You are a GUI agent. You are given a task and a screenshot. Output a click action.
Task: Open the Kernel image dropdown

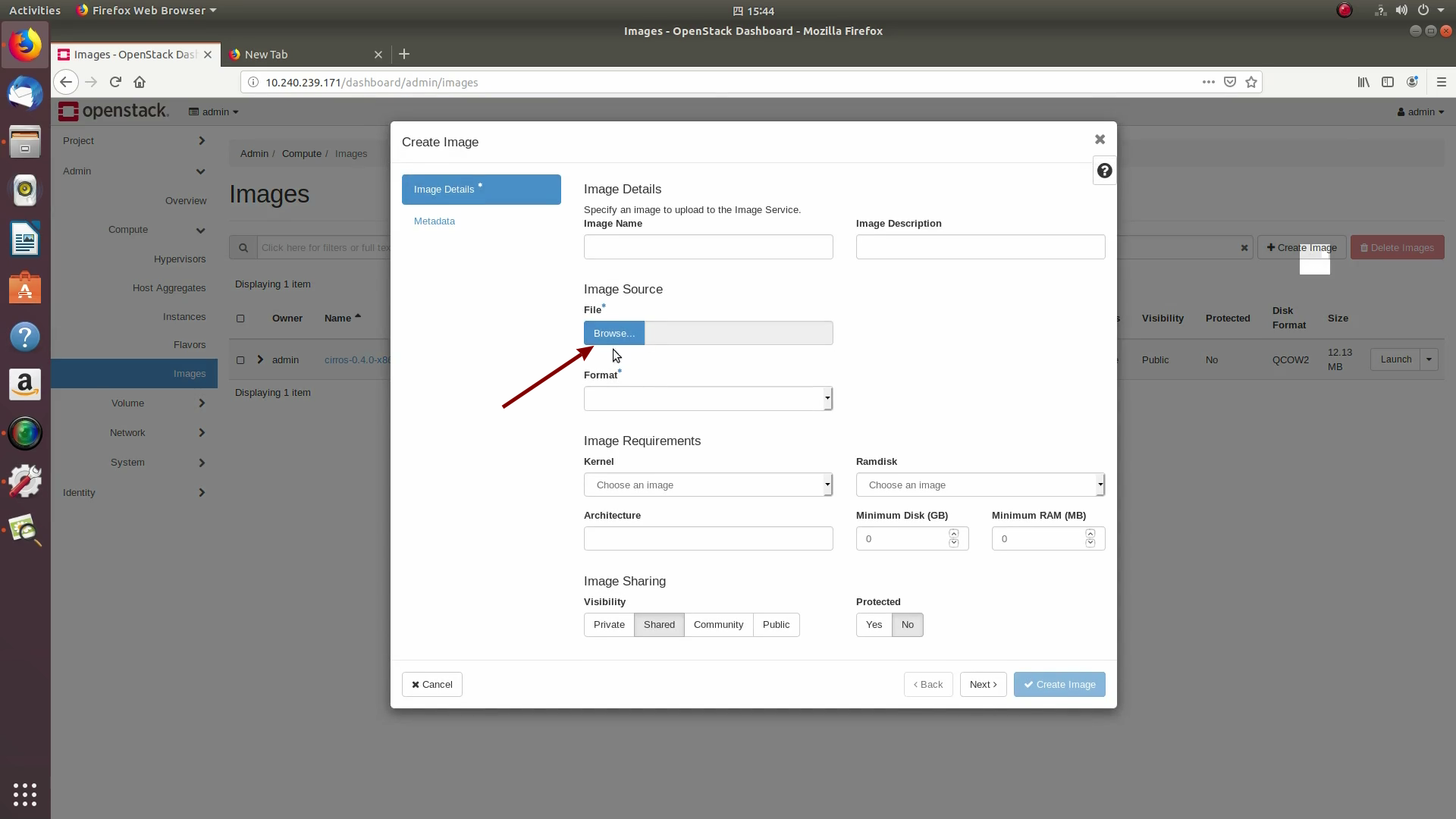[x=708, y=485]
